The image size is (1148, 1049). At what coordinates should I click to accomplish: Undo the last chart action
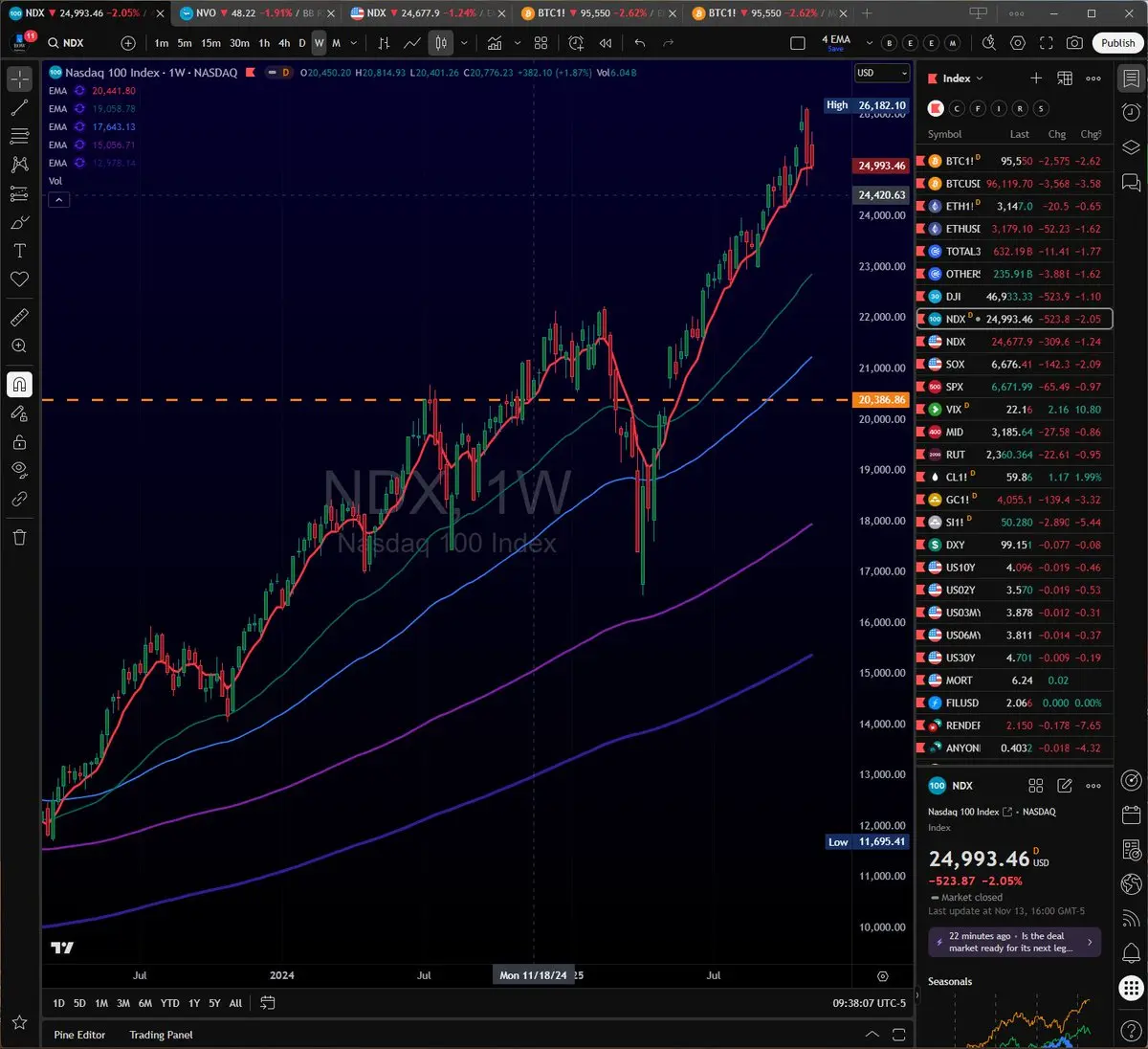coord(640,43)
